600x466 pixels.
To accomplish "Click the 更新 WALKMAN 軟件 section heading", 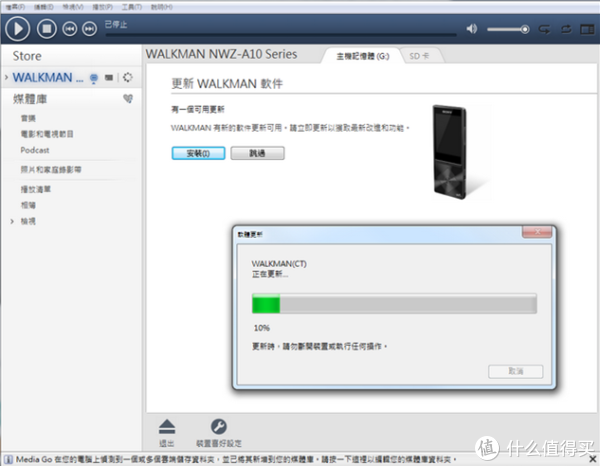I will pos(227,83).
